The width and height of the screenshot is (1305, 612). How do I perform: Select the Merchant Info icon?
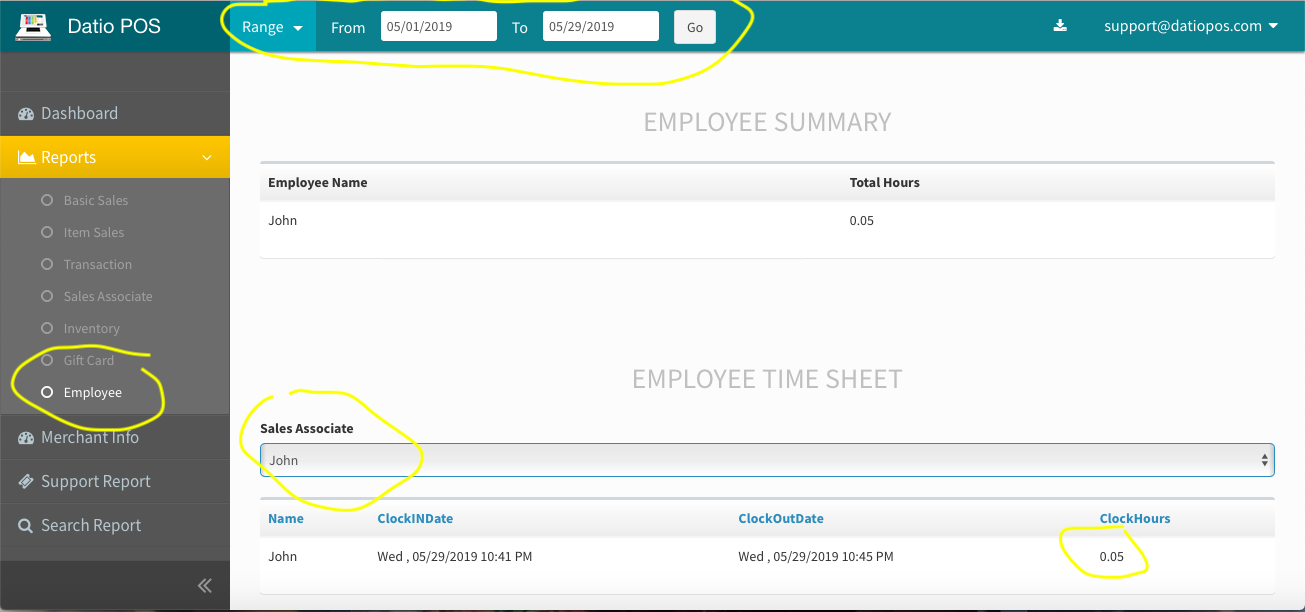[25, 437]
